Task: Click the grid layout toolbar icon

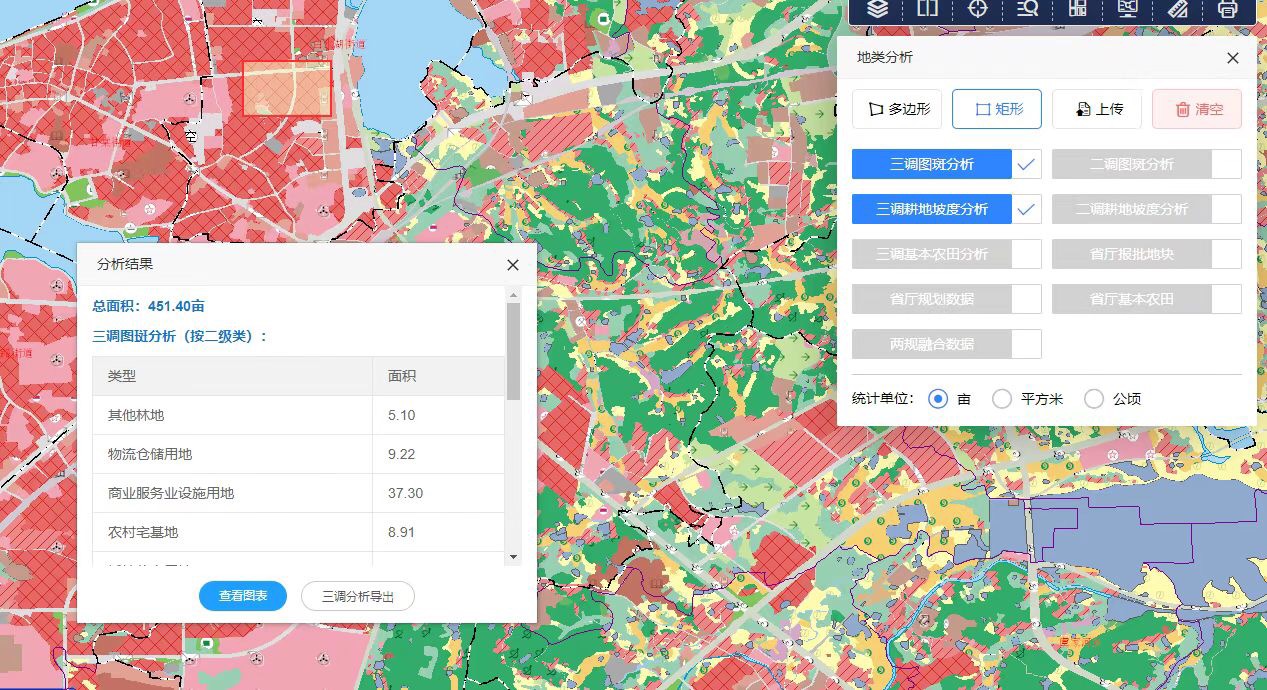Action: (x=1078, y=9)
